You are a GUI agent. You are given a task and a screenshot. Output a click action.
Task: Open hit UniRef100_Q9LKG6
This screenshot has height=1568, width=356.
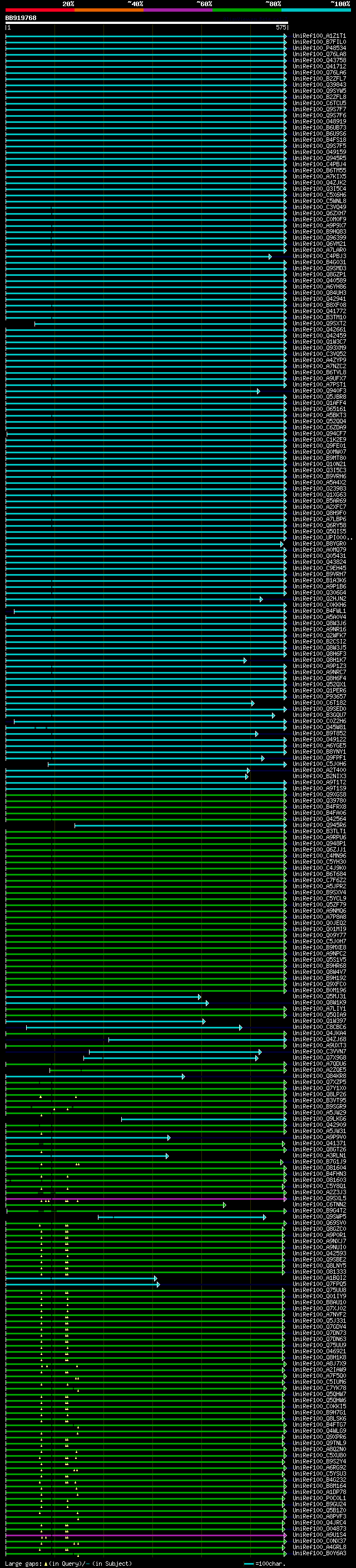coord(319,1119)
